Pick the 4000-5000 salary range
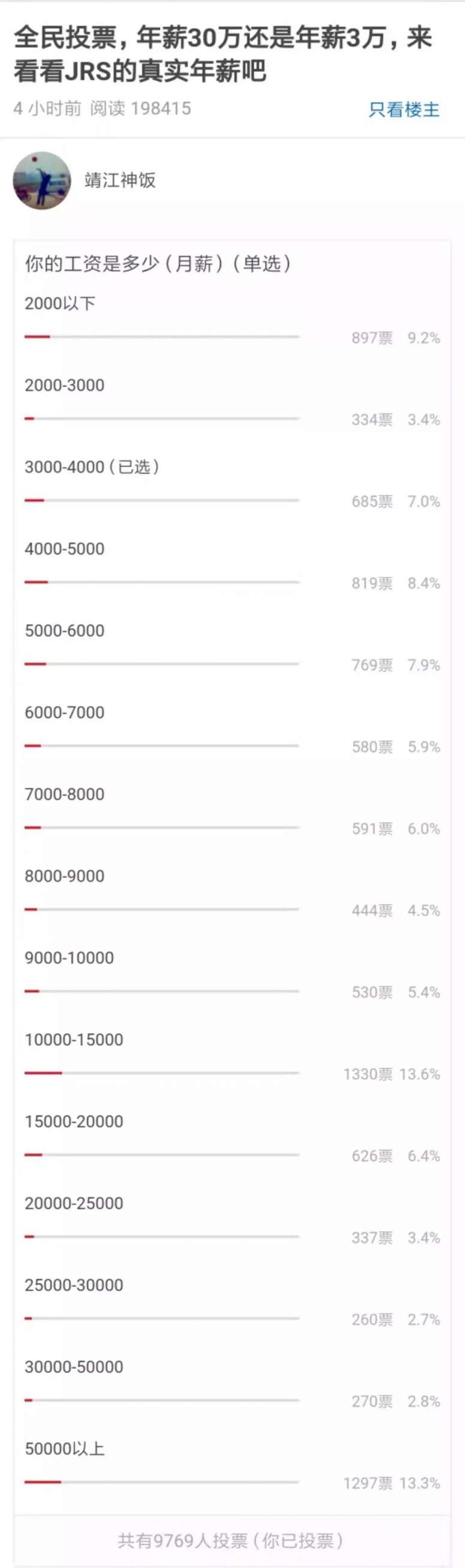 pos(65,548)
